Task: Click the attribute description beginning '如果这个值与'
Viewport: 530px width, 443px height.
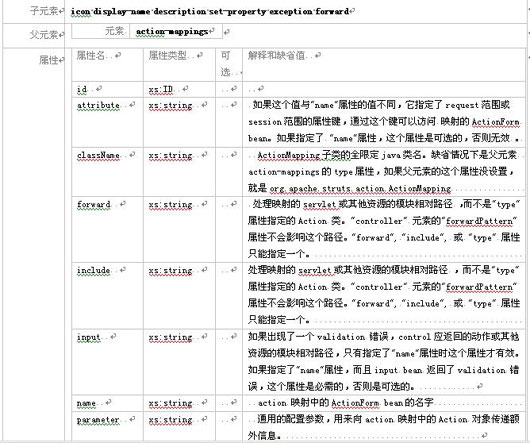Action: pos(384,121)
